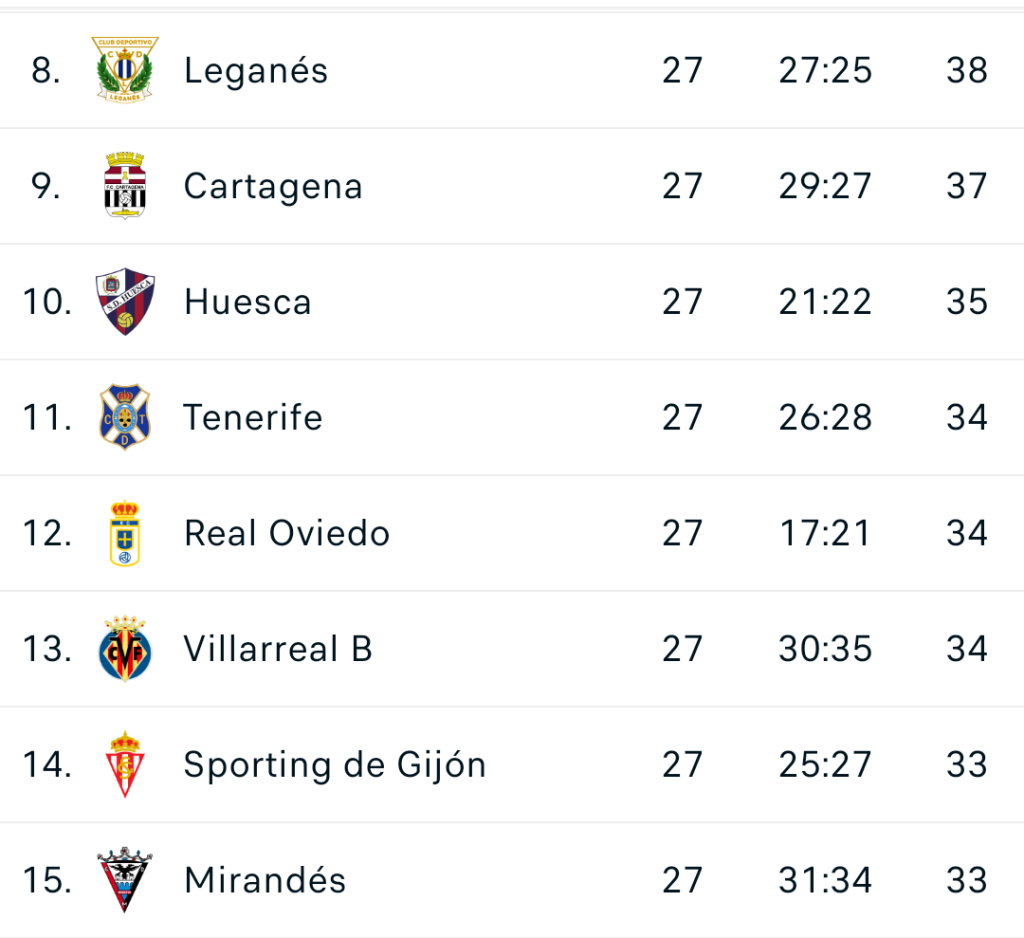
Task: Select Mirandés goals value 31:34
Action: 825,881
